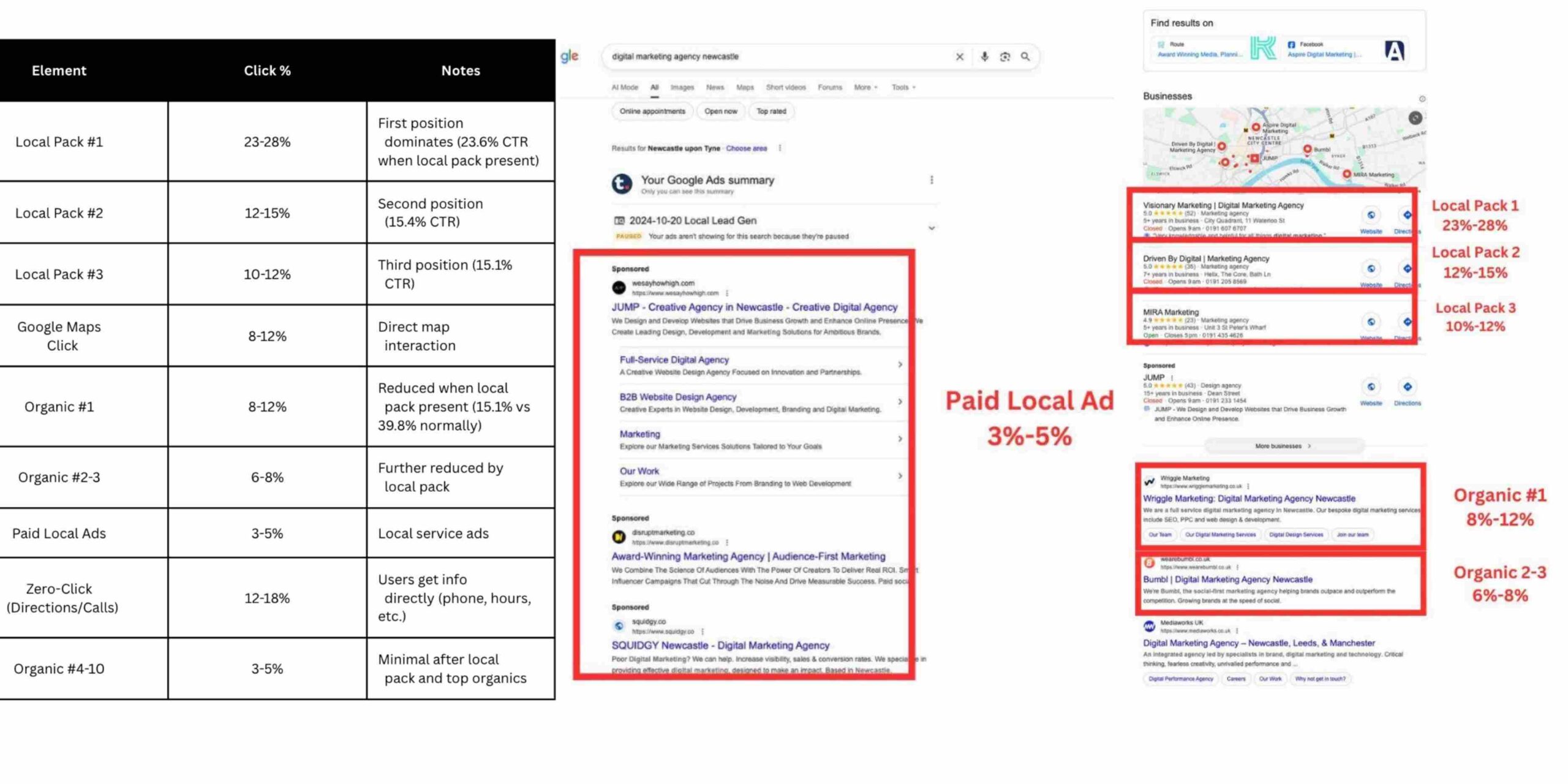Expand the Local Lead Gen campaign chevron

pos(932,228)
